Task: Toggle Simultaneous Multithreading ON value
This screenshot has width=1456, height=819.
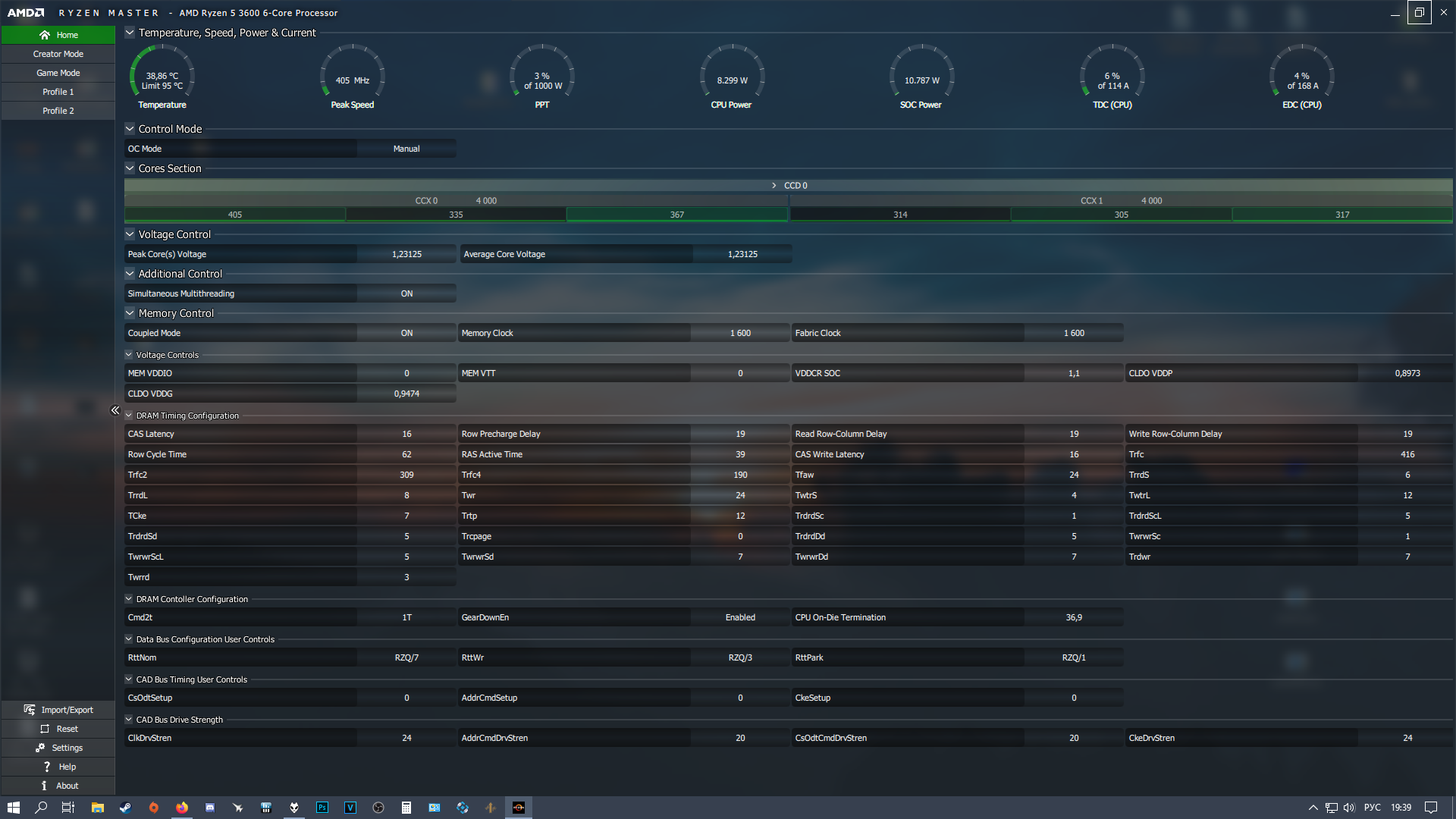Action: (406, 293)
